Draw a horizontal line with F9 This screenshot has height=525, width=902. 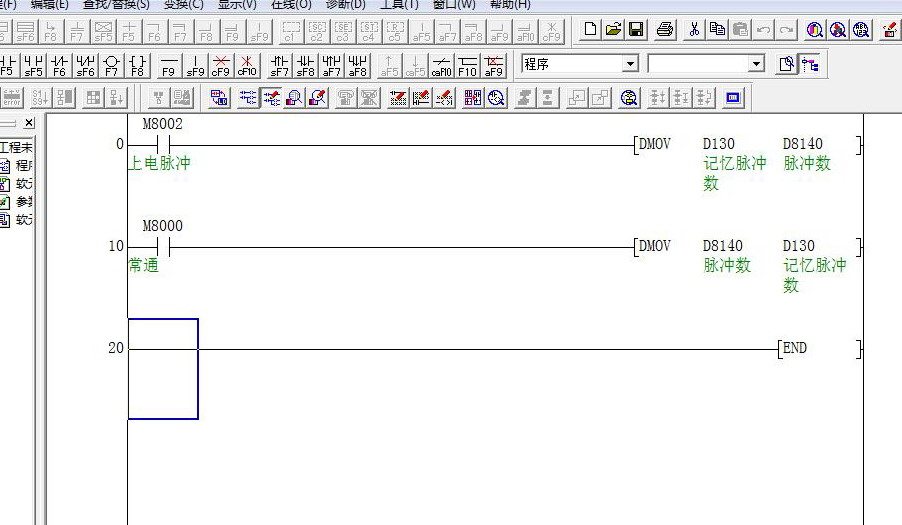coord(169,66)
